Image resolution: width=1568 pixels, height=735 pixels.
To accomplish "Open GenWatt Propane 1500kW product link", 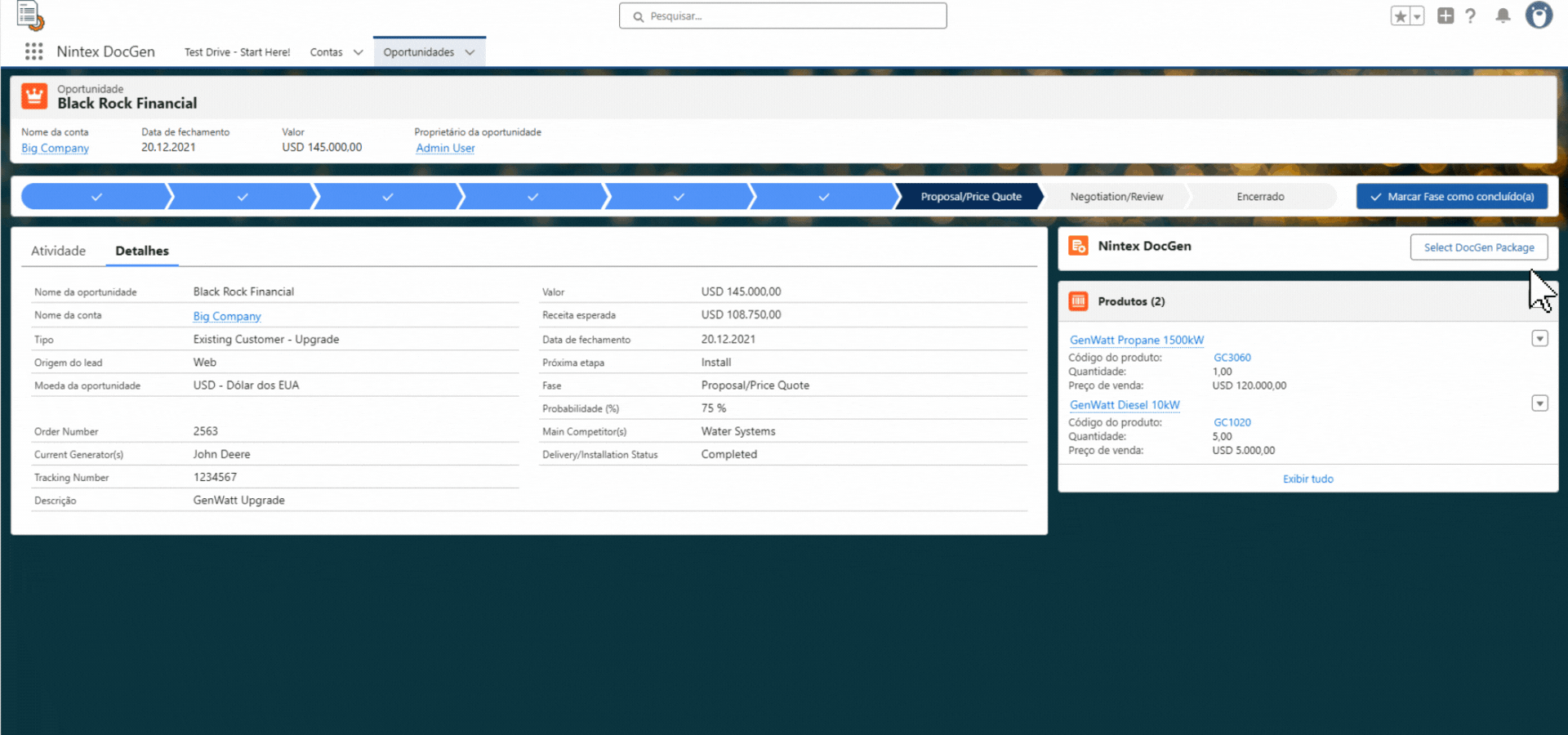I will click(x=1137, y=340).
